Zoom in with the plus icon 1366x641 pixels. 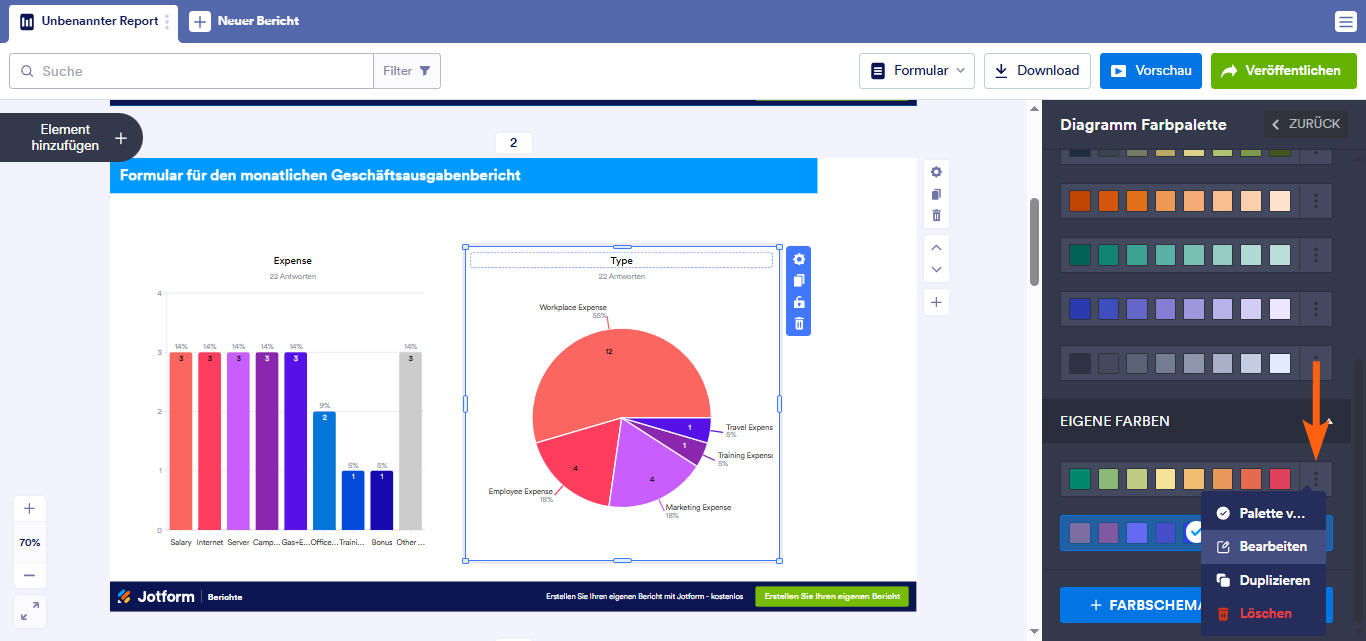pyautogui.click(x=29, y=508)
